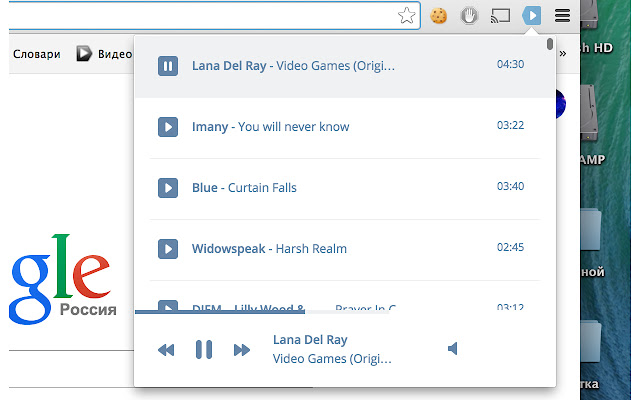
Task: Click the 04:30 track duration
Action: point(510,64)
